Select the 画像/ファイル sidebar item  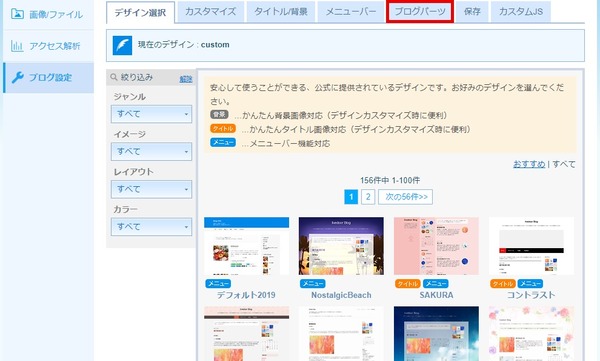click(48, 15)
